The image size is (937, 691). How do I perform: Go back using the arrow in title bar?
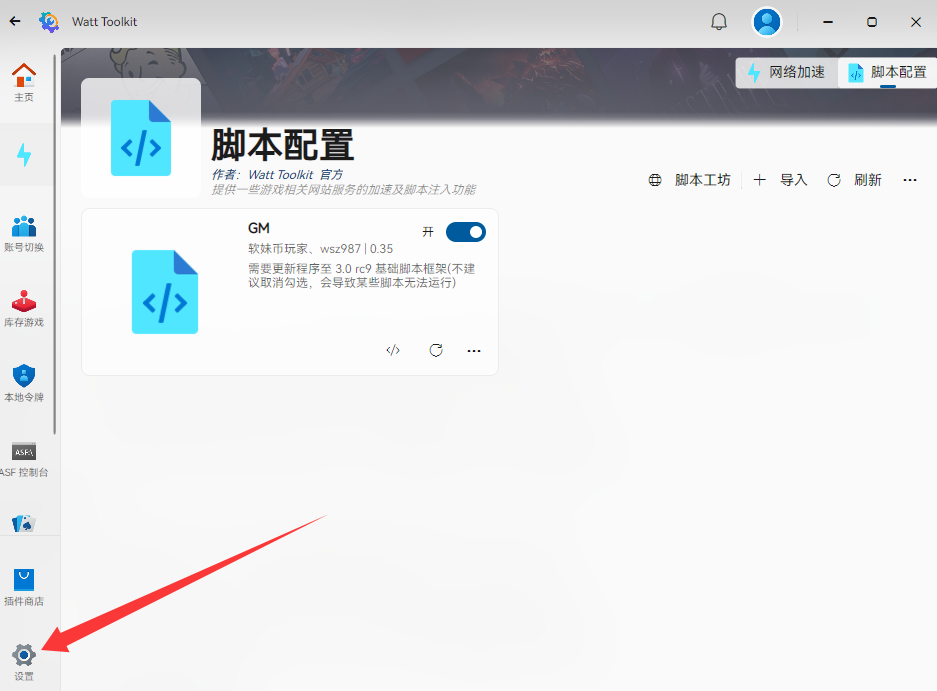coord(15,22)
